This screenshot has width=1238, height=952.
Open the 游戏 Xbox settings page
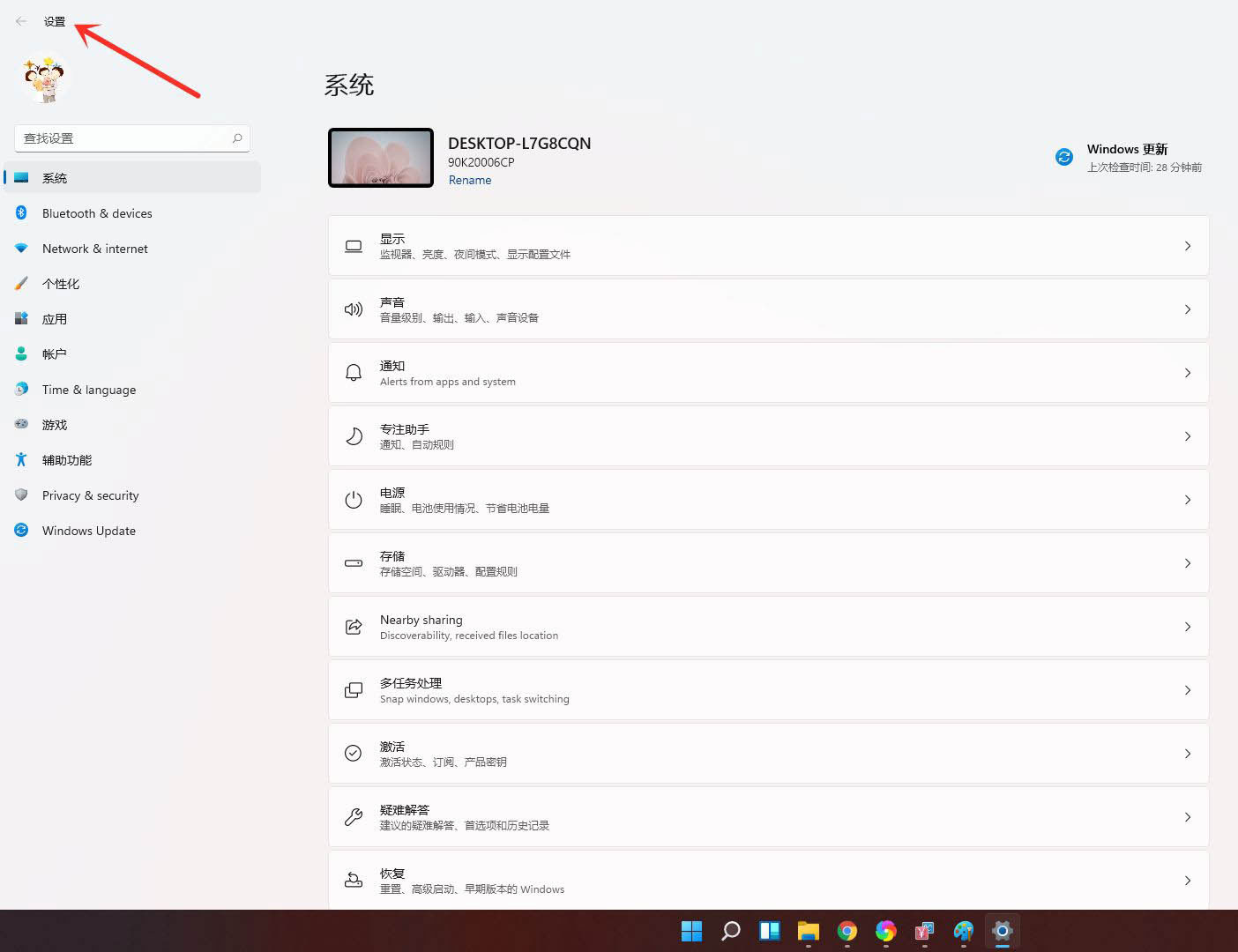click(x=54, y=425)
